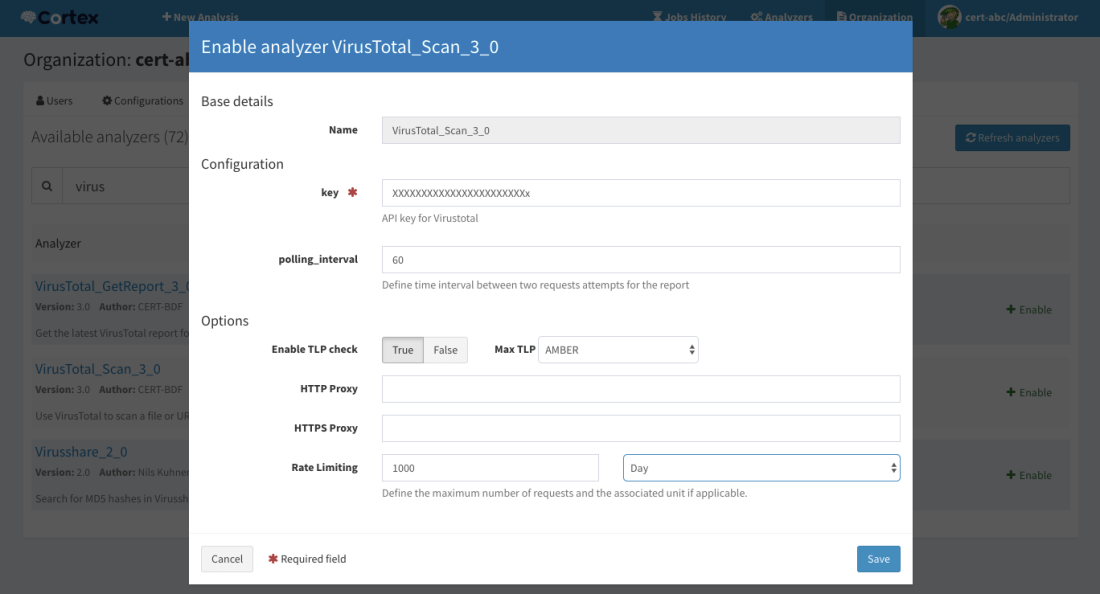Click the HTTP Proxy text box
Image resolution: width=1100 pixels, height=594 pixels.
click(x=641, y=389)
